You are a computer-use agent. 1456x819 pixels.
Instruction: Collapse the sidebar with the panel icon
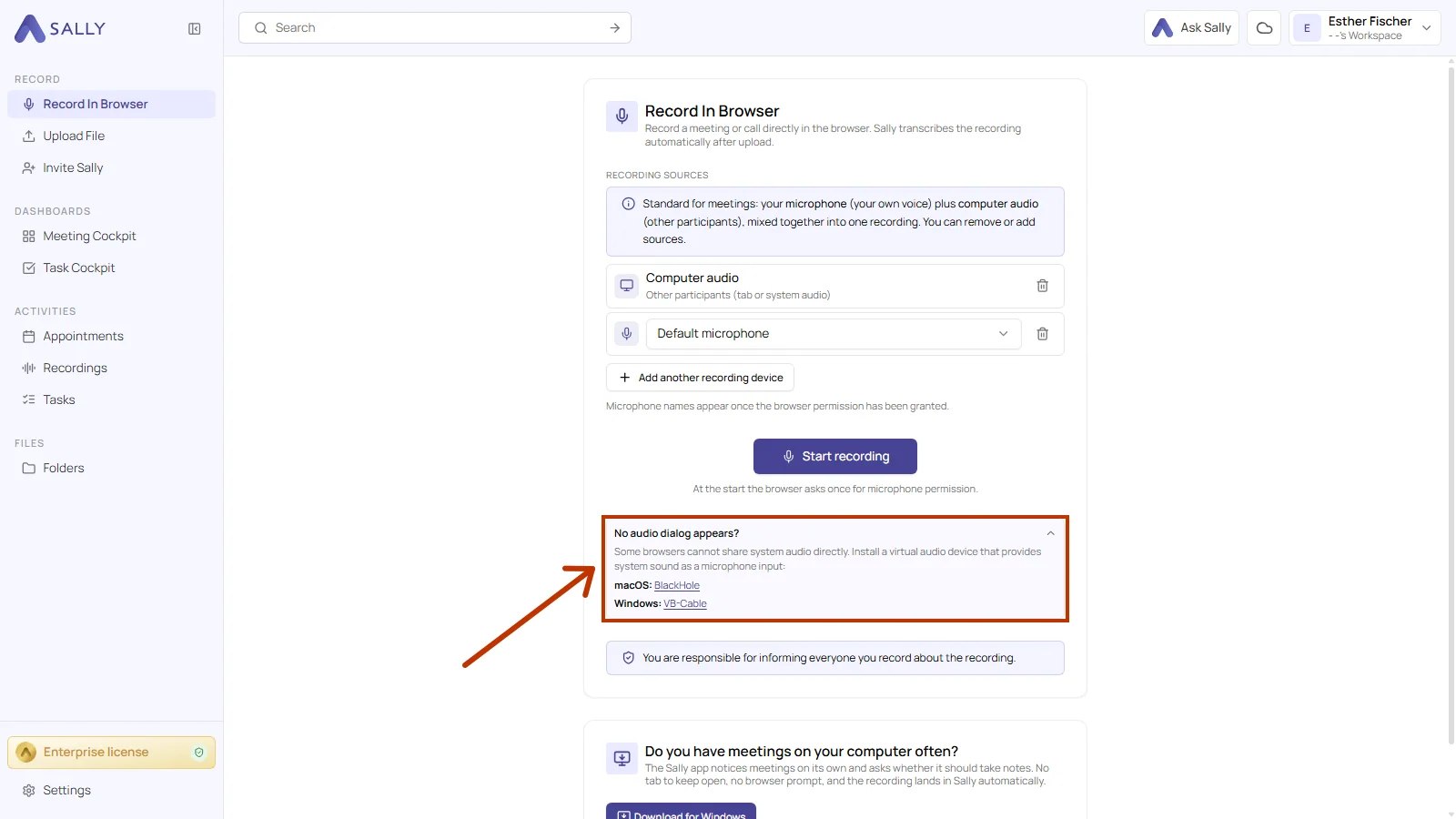(195, 29)
